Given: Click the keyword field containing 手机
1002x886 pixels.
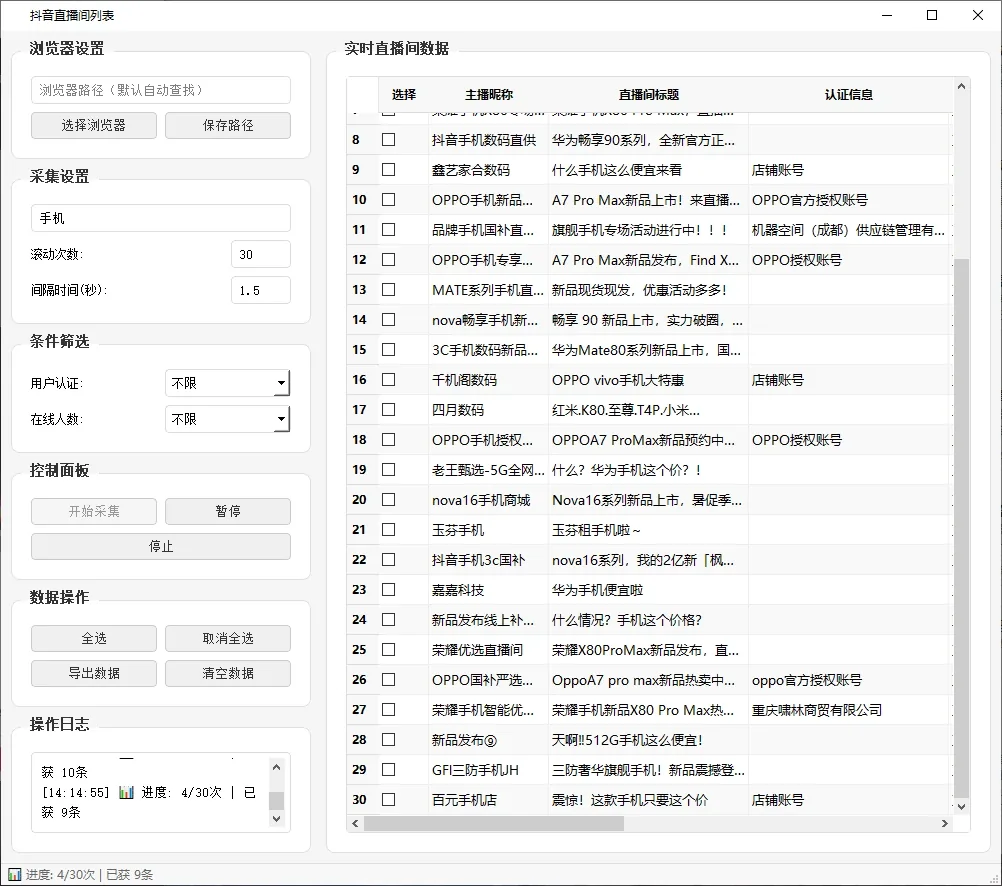Looking at the screenshot, I should click(x=161, y=218).
